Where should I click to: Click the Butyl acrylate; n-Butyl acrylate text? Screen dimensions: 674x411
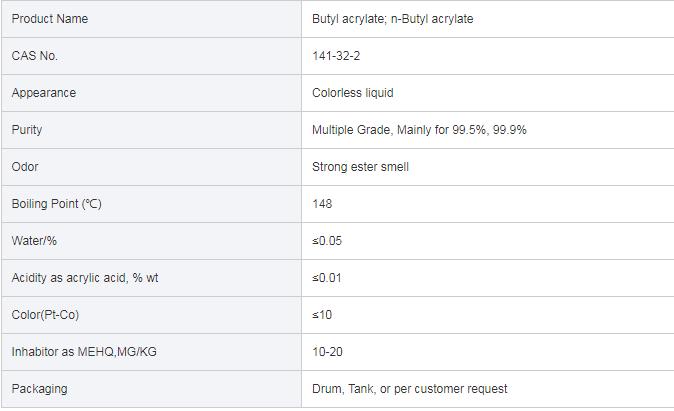pyautogui.click(x=393, y=19)
